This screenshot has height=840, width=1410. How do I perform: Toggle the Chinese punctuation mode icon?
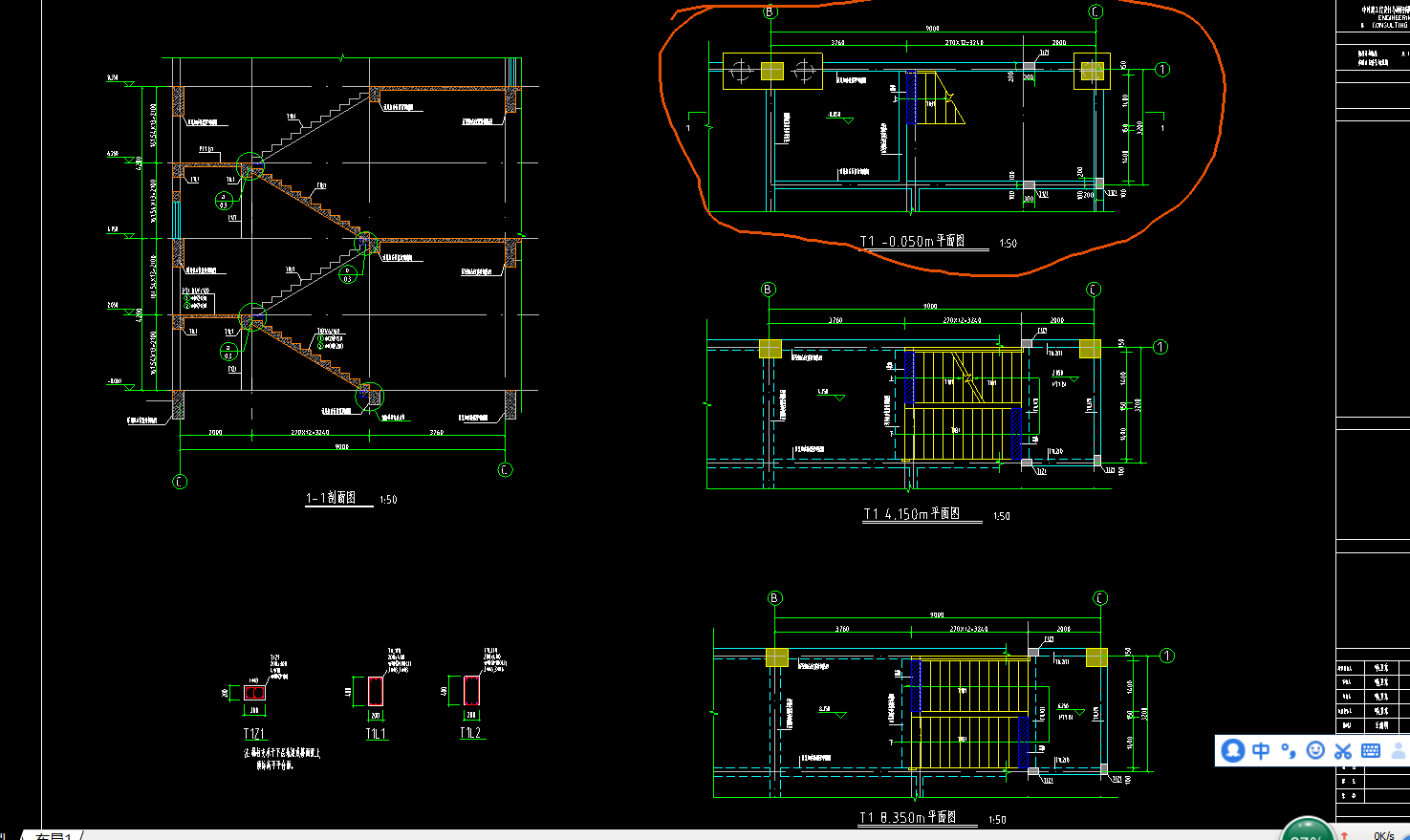1288,750
